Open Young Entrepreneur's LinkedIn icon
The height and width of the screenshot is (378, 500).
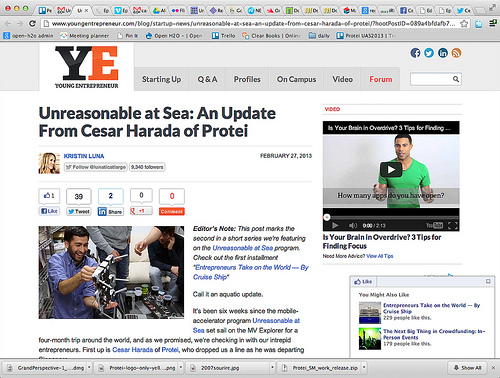click(443, 53)
